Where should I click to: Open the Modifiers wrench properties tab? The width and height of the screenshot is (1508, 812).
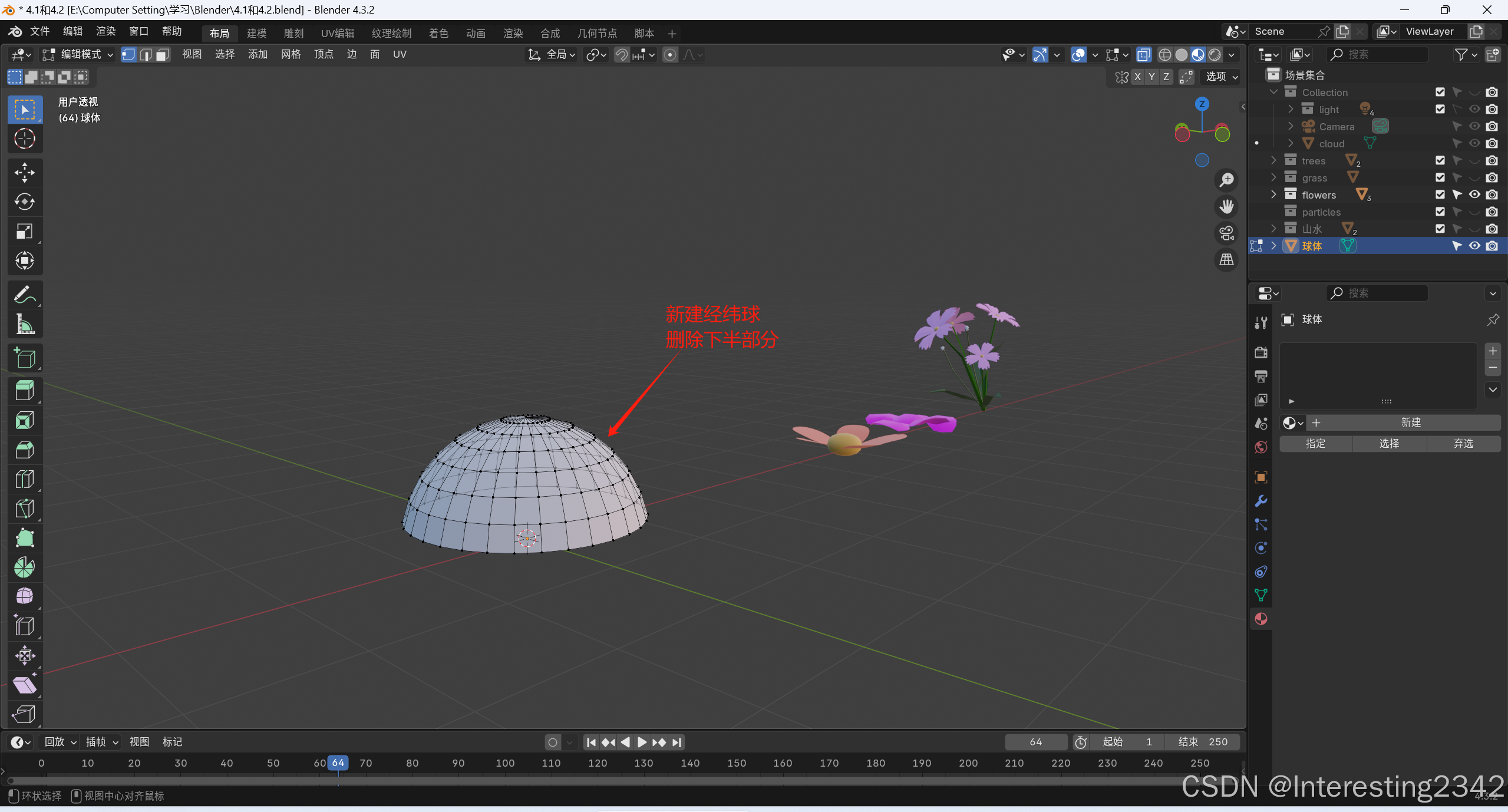coord(1260,501)
